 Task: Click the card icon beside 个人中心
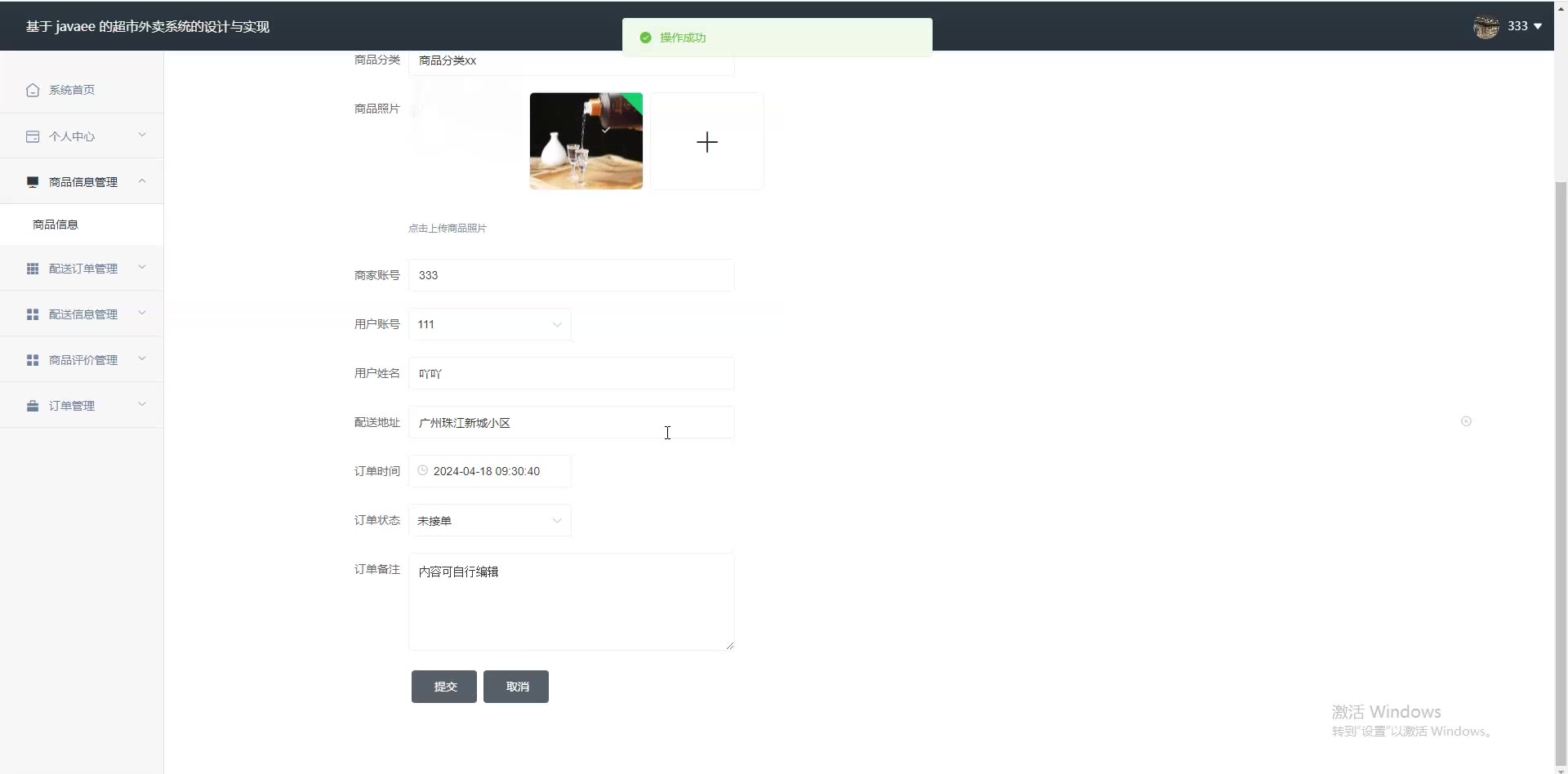click(x=33, y=136)
